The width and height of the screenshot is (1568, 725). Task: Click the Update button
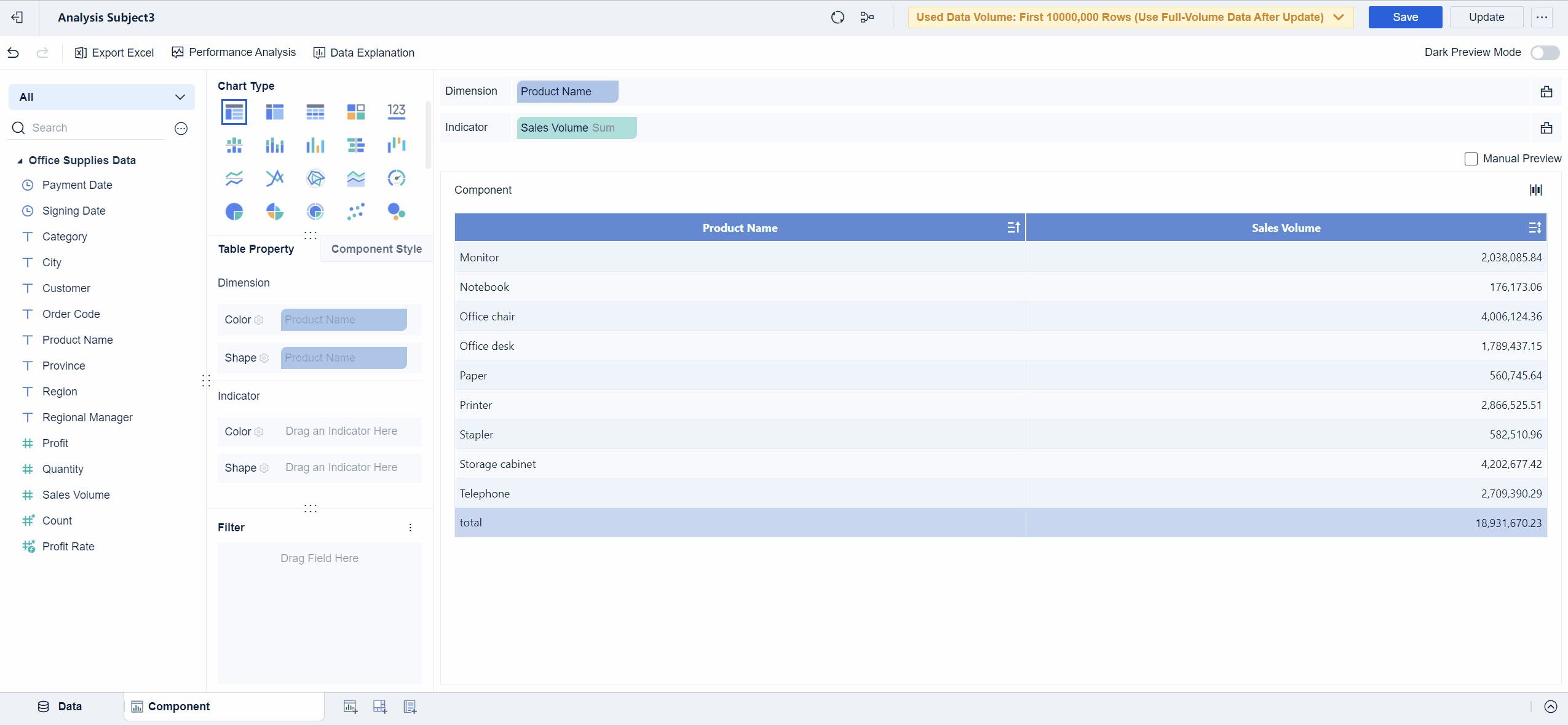click(1486, 17)
